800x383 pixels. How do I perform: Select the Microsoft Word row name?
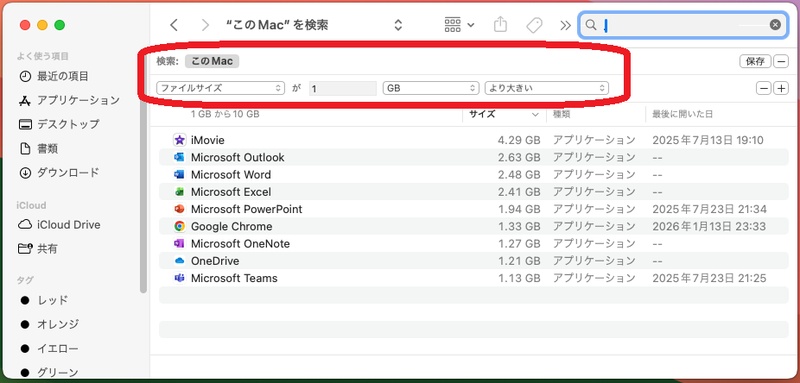tap(231, 175)
